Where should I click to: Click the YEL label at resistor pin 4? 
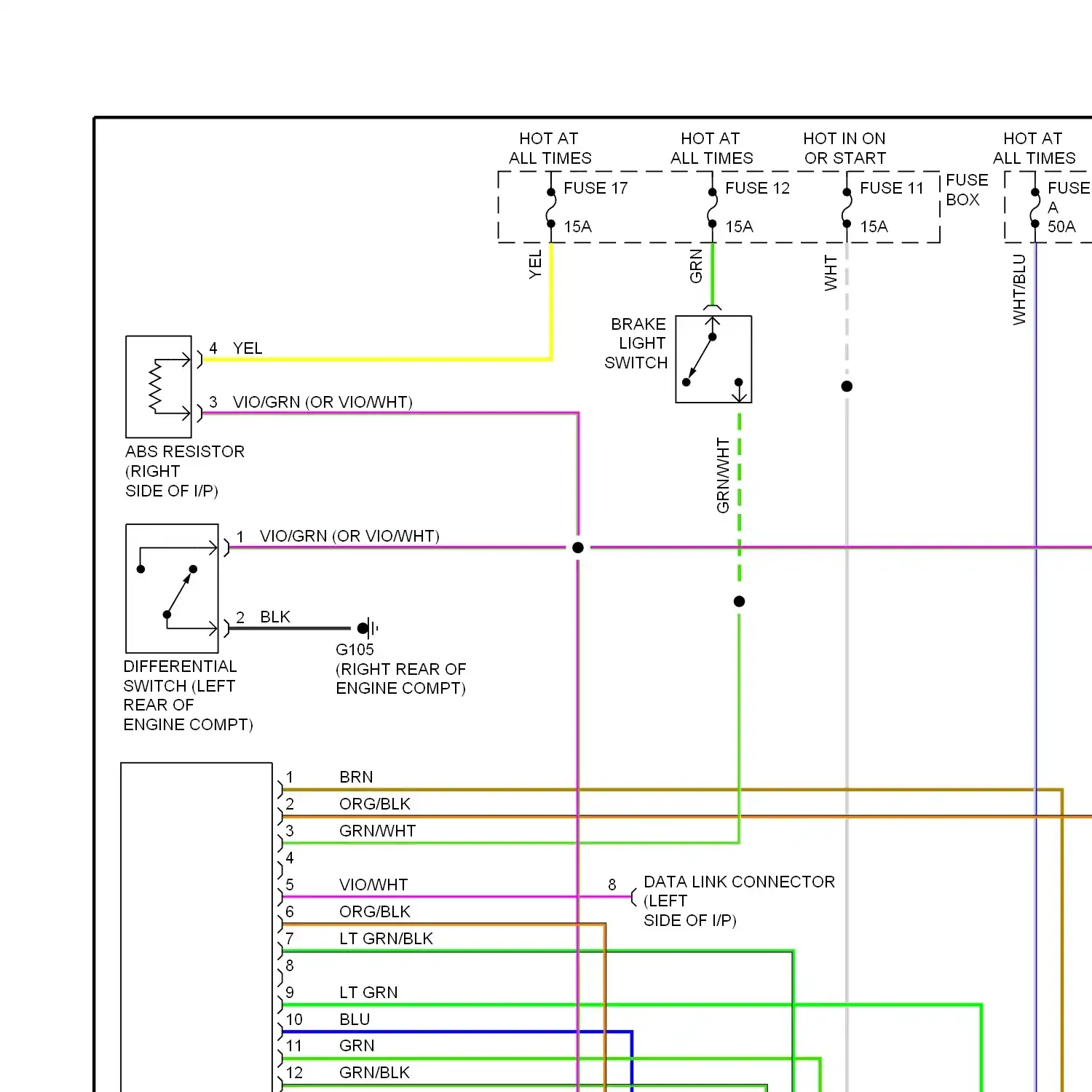tap(248, 348)
